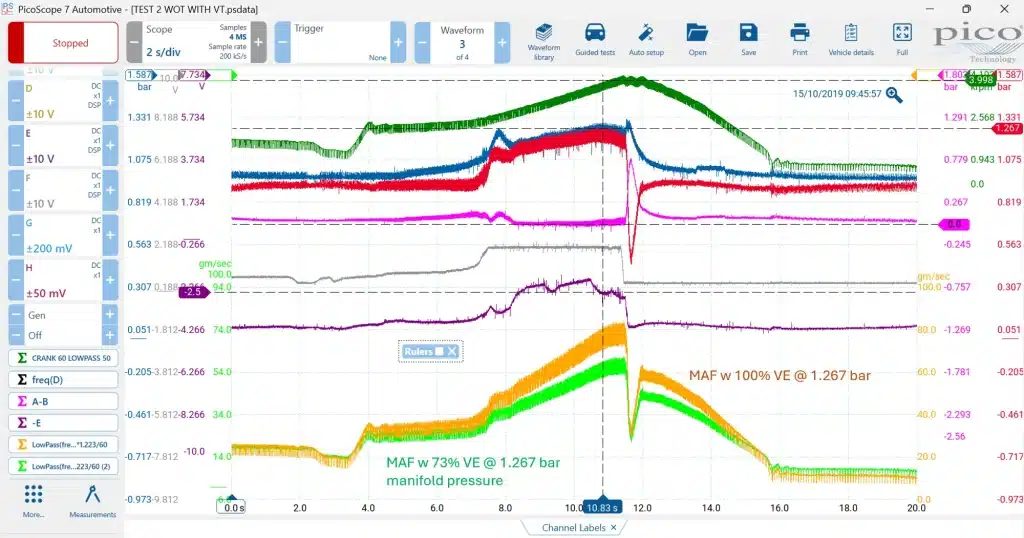This screenshot has height=538, width=1024.
Task: Restore down the PicoScope window
Action: pyautogui.click(x=967, y=9)
